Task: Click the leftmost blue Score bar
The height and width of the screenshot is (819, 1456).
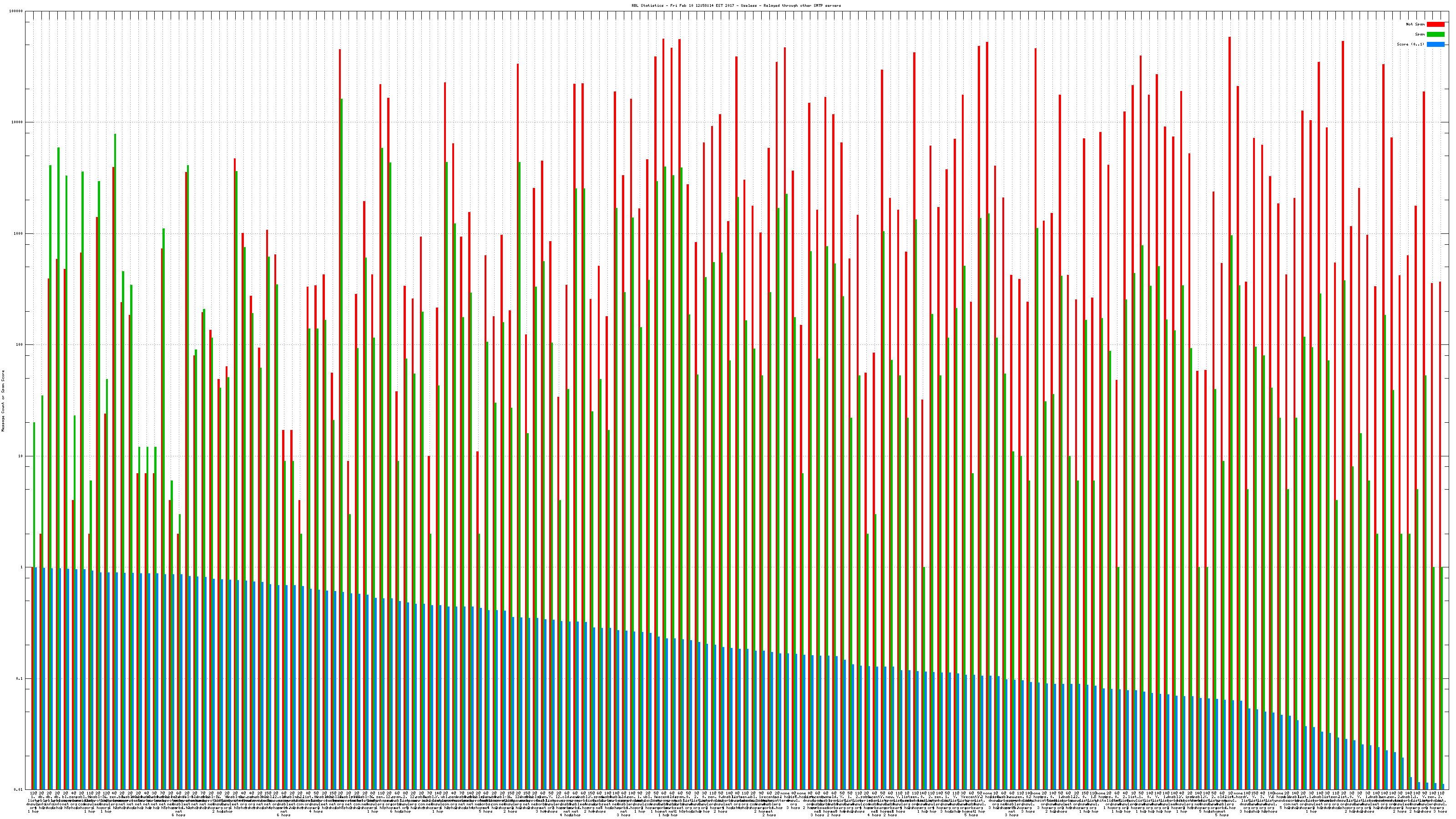Action: click(35, 678)
